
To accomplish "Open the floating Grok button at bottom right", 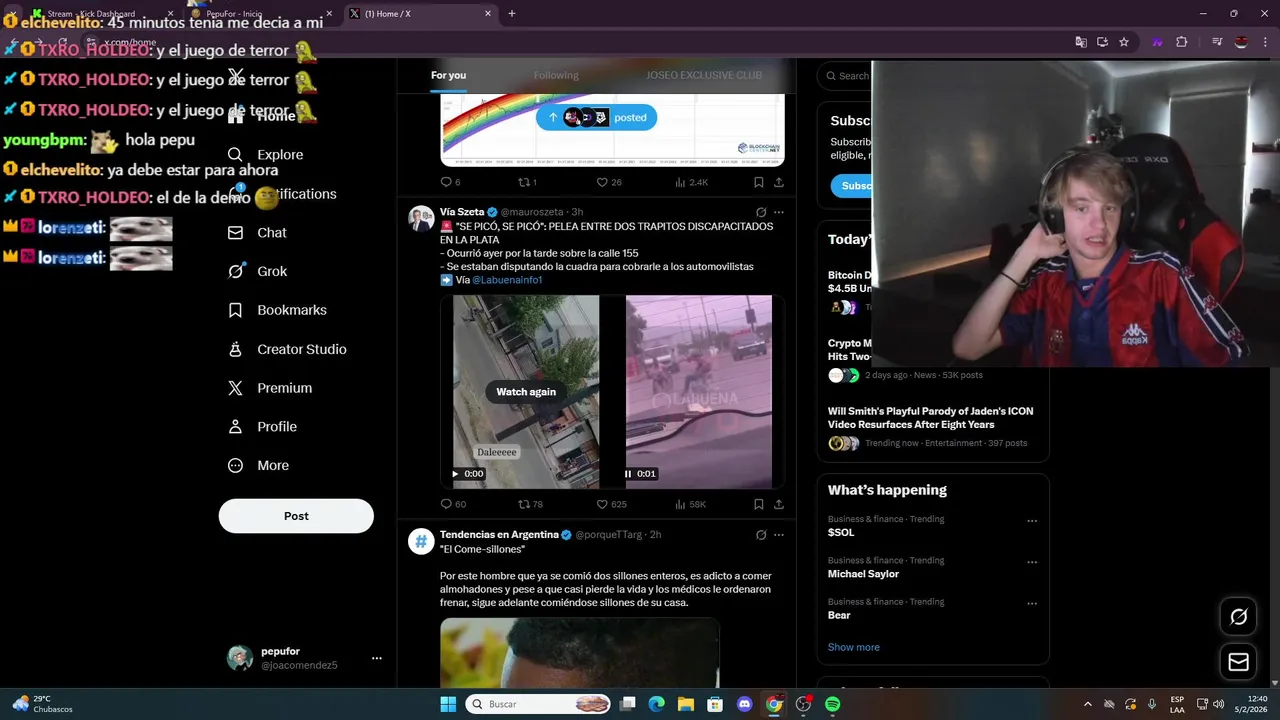I will pos(1238,617).
